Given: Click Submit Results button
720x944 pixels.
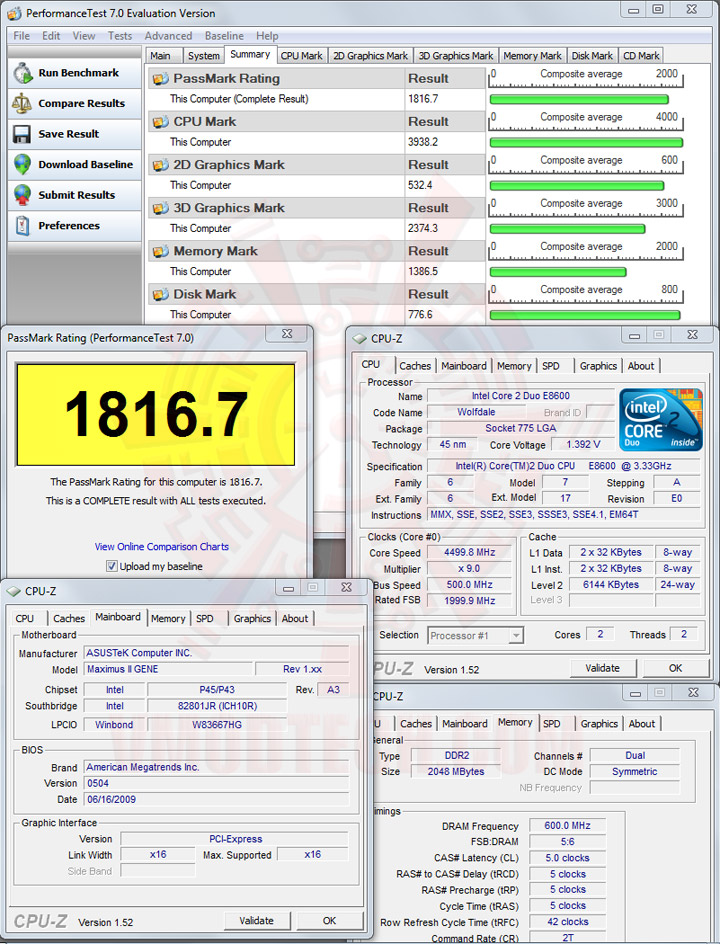Looking at the screenshot, I should click(x=75, y=195).
